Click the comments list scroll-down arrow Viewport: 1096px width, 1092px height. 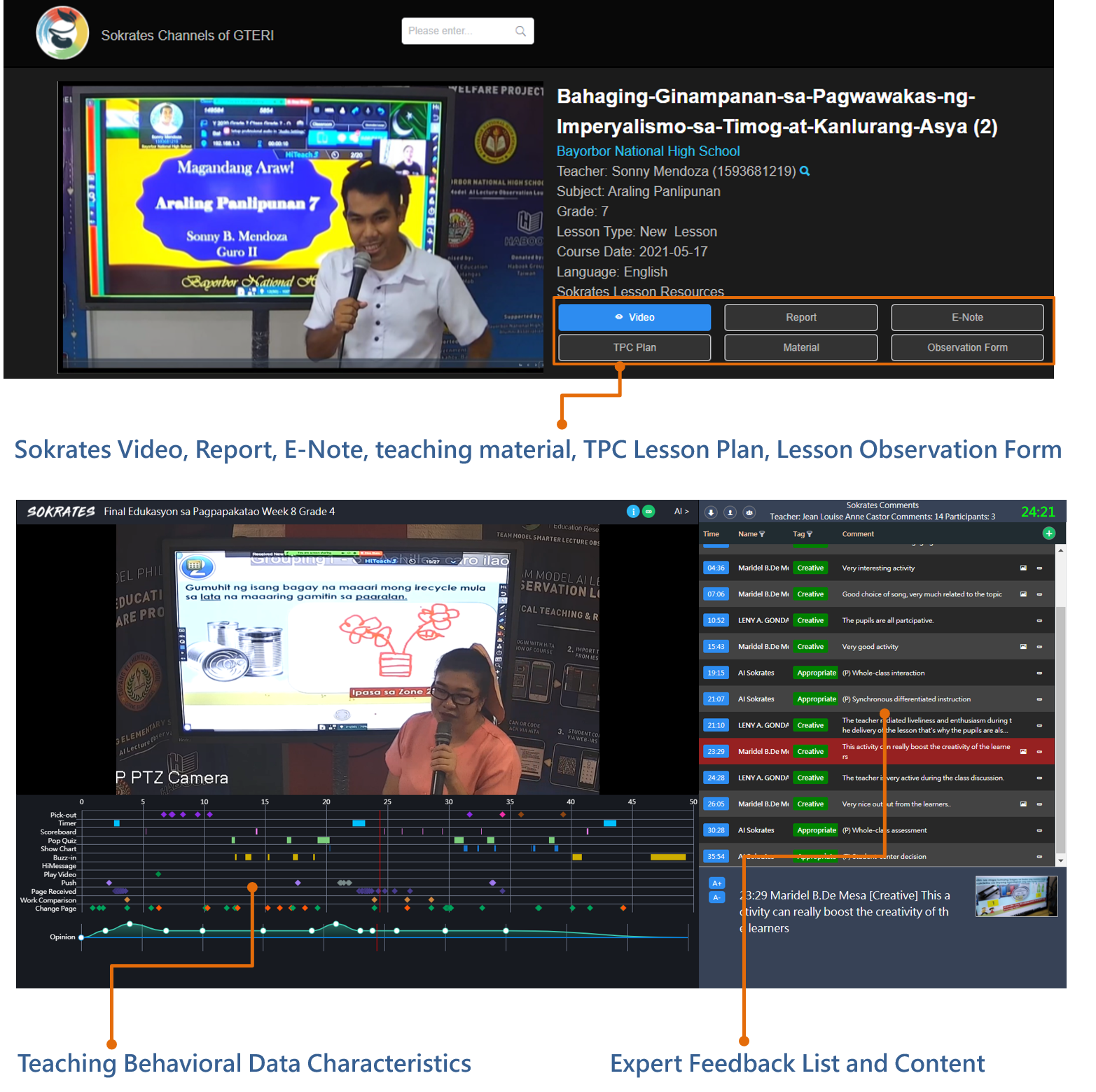[x=1060, y=860]
